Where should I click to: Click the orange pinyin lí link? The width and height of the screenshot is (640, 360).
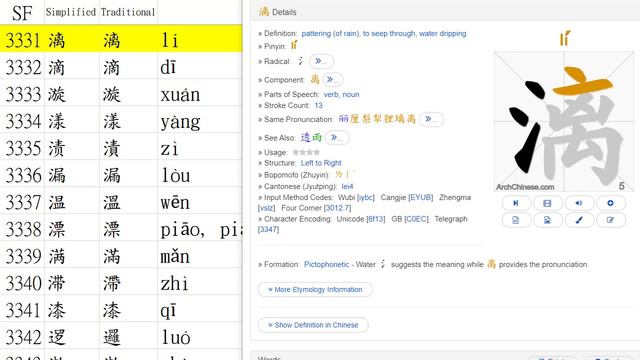coord(294,45)
